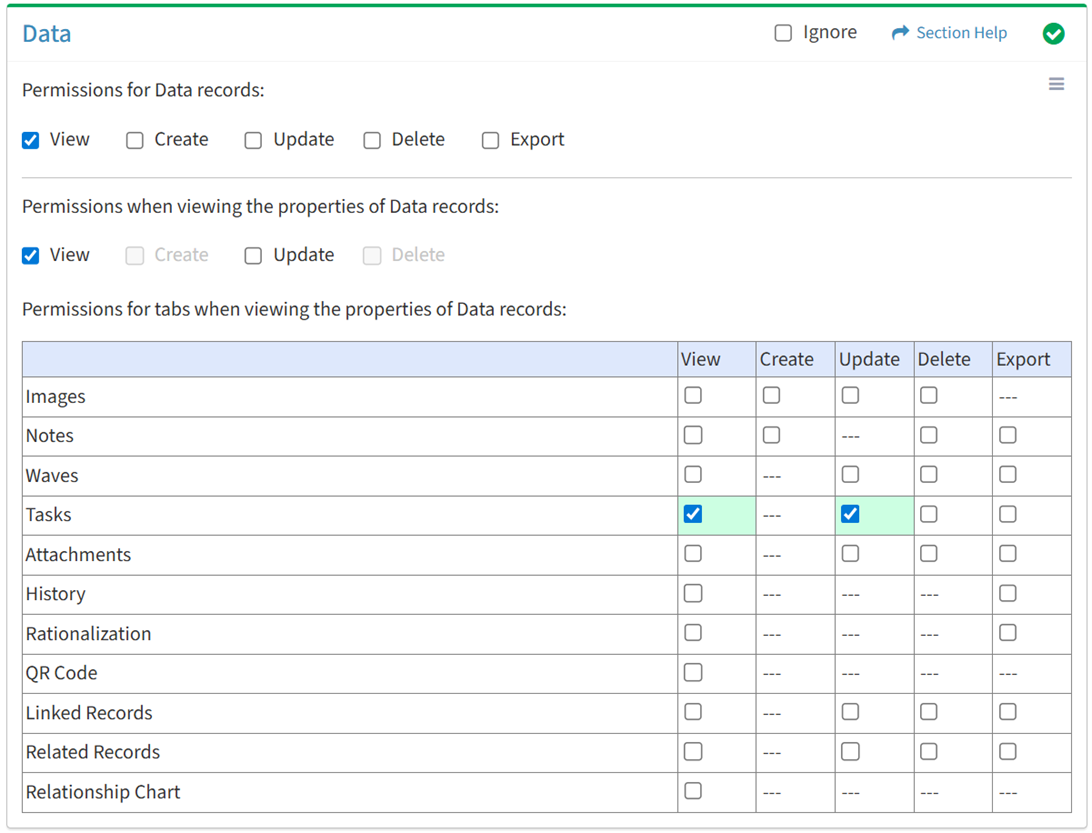Click the Section Help arrow icon
Viewport: 1092px width, 833px height.
tap(900, 33)
